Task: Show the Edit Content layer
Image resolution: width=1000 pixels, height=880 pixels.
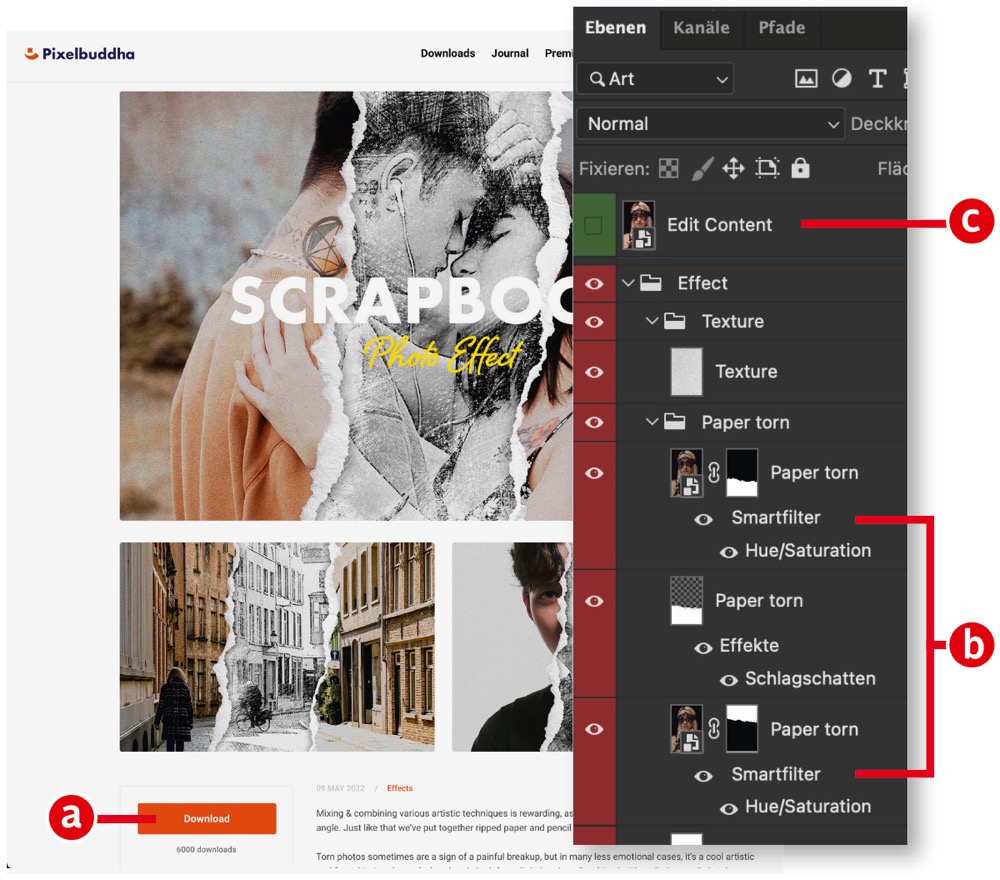Action: tap(594, 225)
